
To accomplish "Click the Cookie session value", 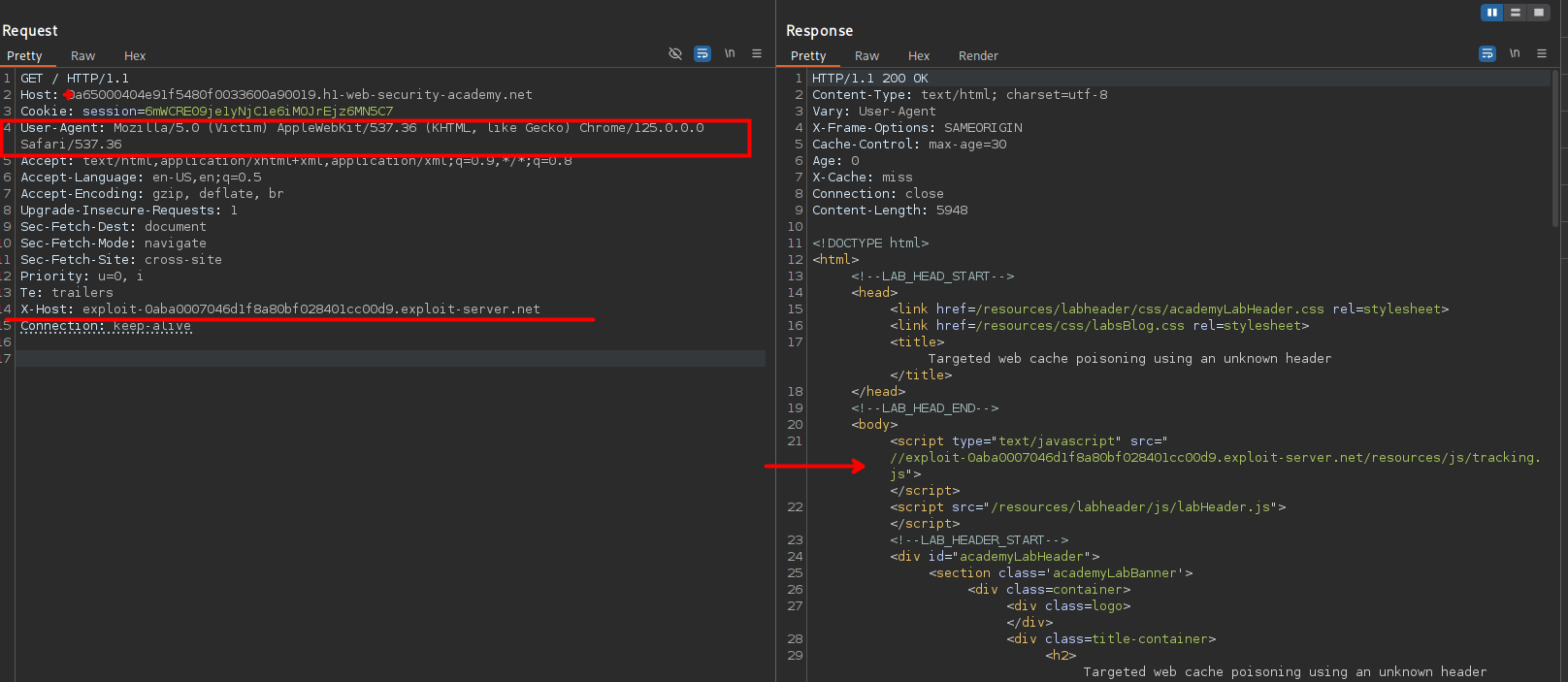I will tap(269, 112).
